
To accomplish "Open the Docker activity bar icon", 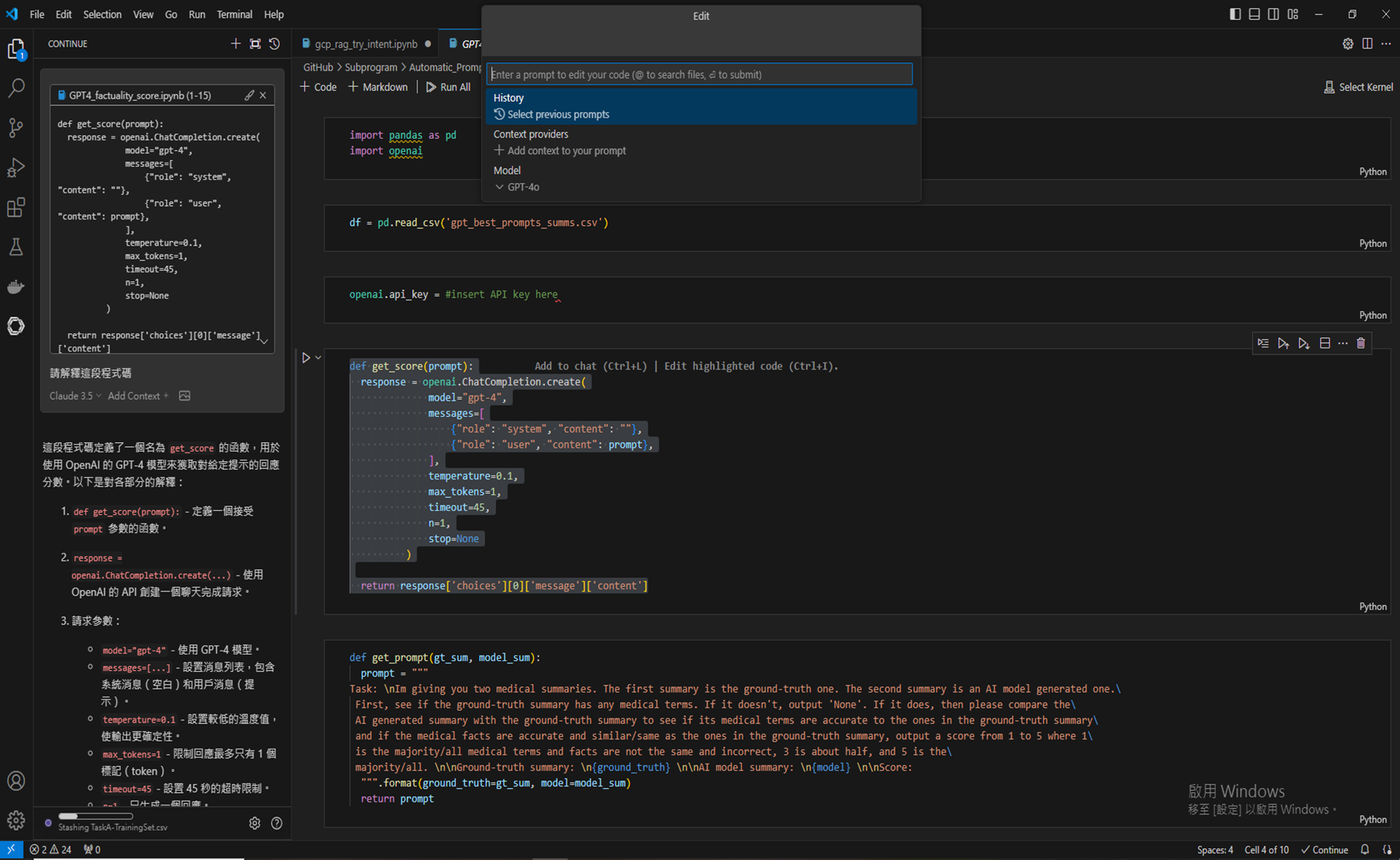I will point(16,287).
